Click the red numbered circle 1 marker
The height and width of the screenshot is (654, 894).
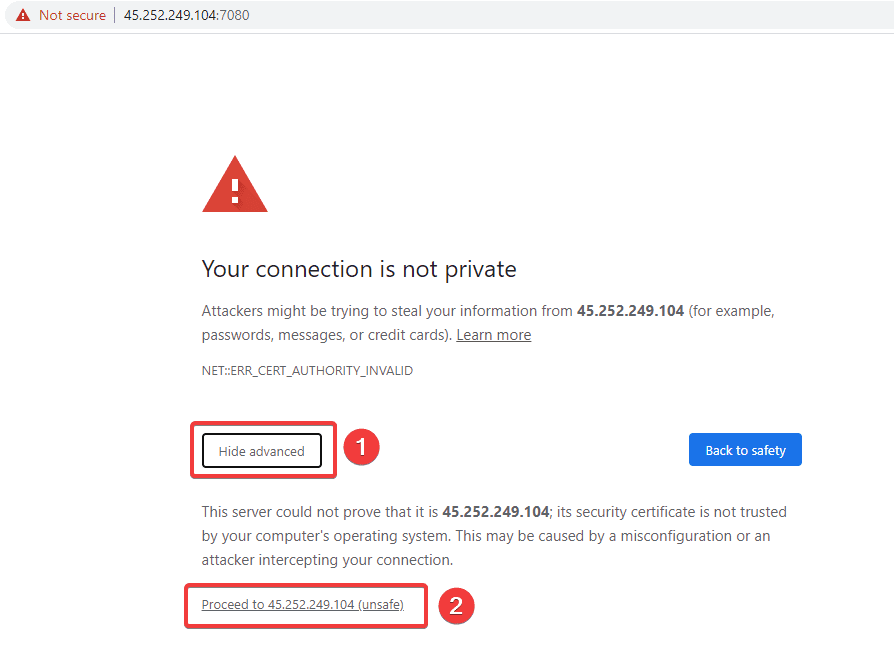[361, 448]
